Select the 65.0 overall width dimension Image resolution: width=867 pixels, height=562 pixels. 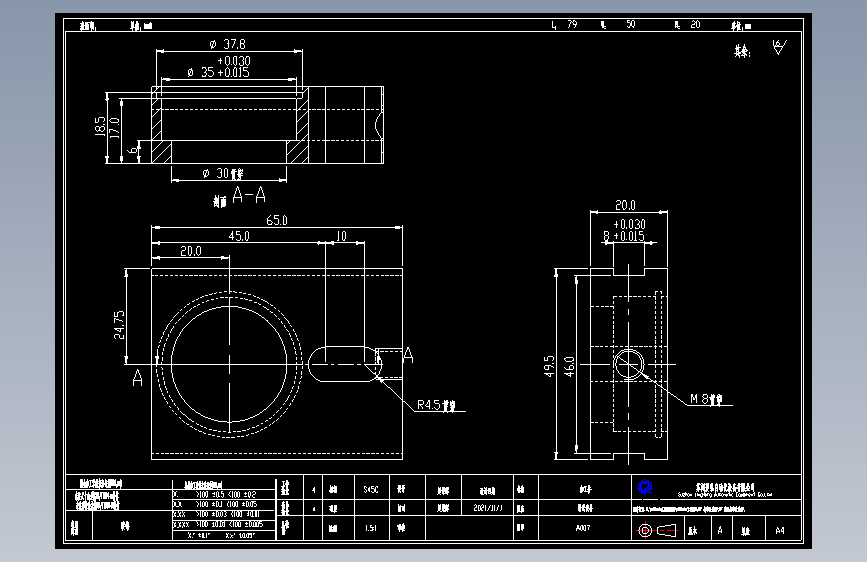tap(277, 220)
